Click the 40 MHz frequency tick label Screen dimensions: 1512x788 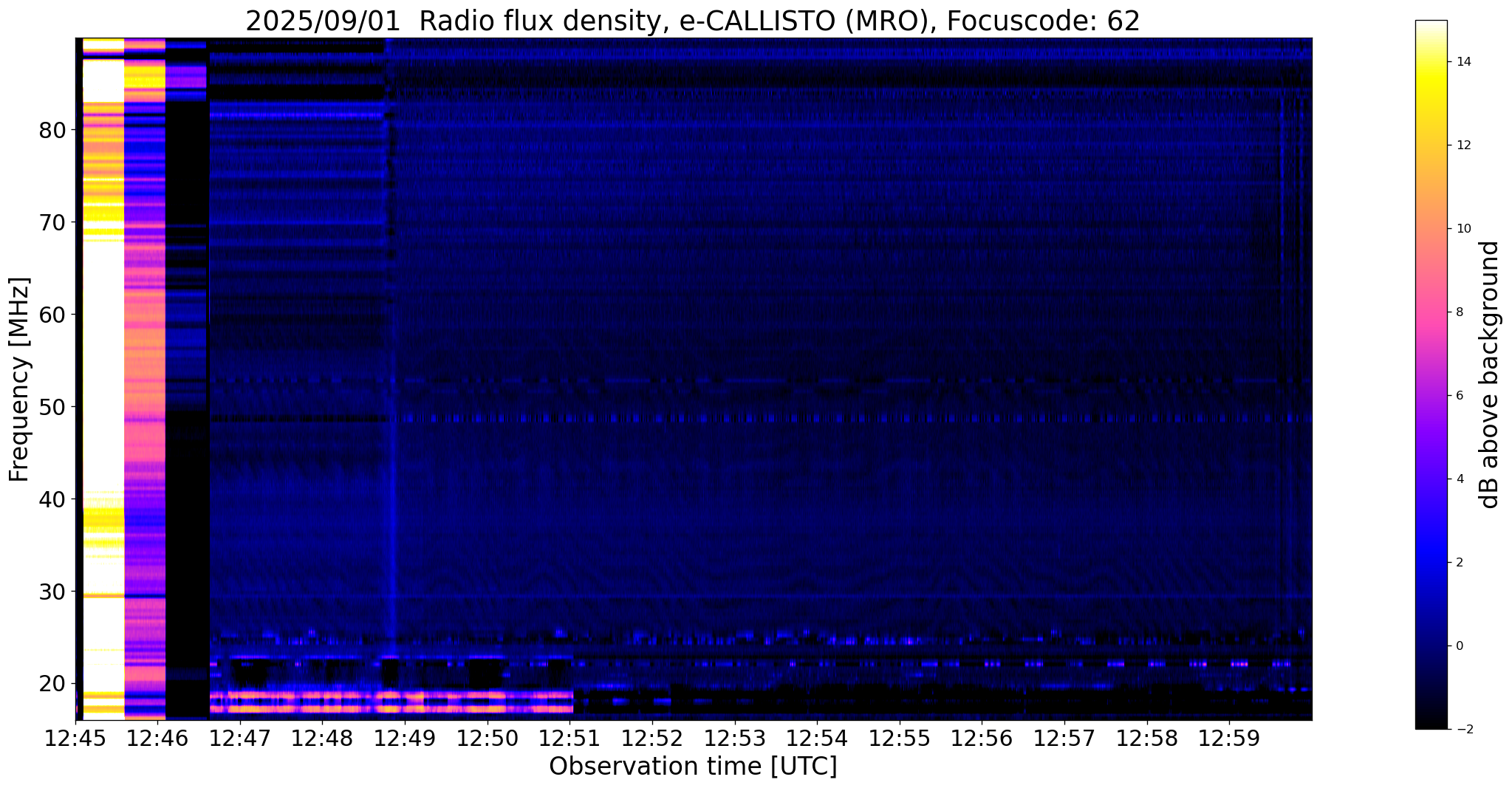pos(52,499)
